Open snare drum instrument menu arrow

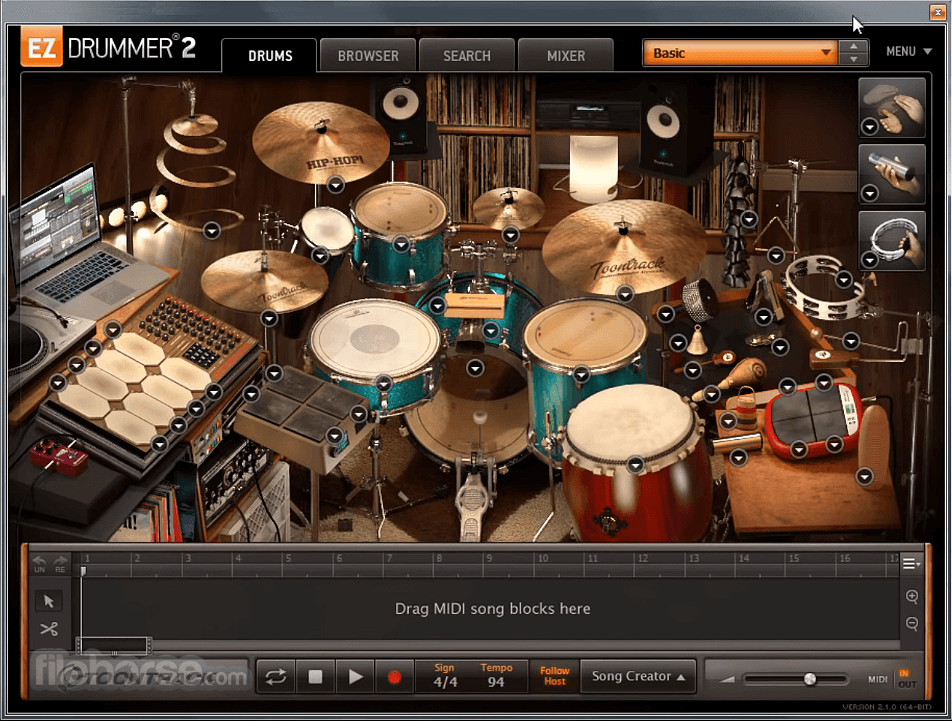[x=383, y=384]
